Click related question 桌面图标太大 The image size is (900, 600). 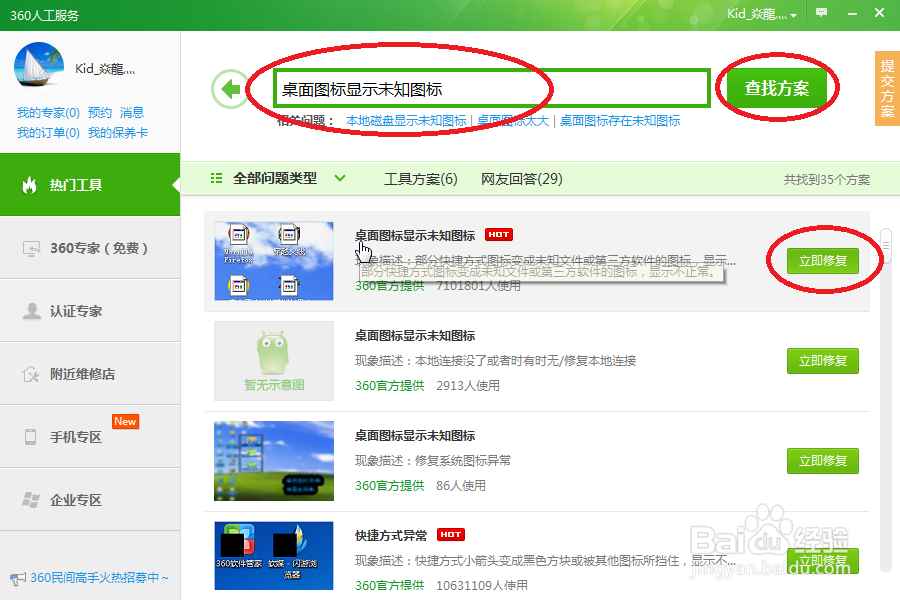[x=513, y=121]
